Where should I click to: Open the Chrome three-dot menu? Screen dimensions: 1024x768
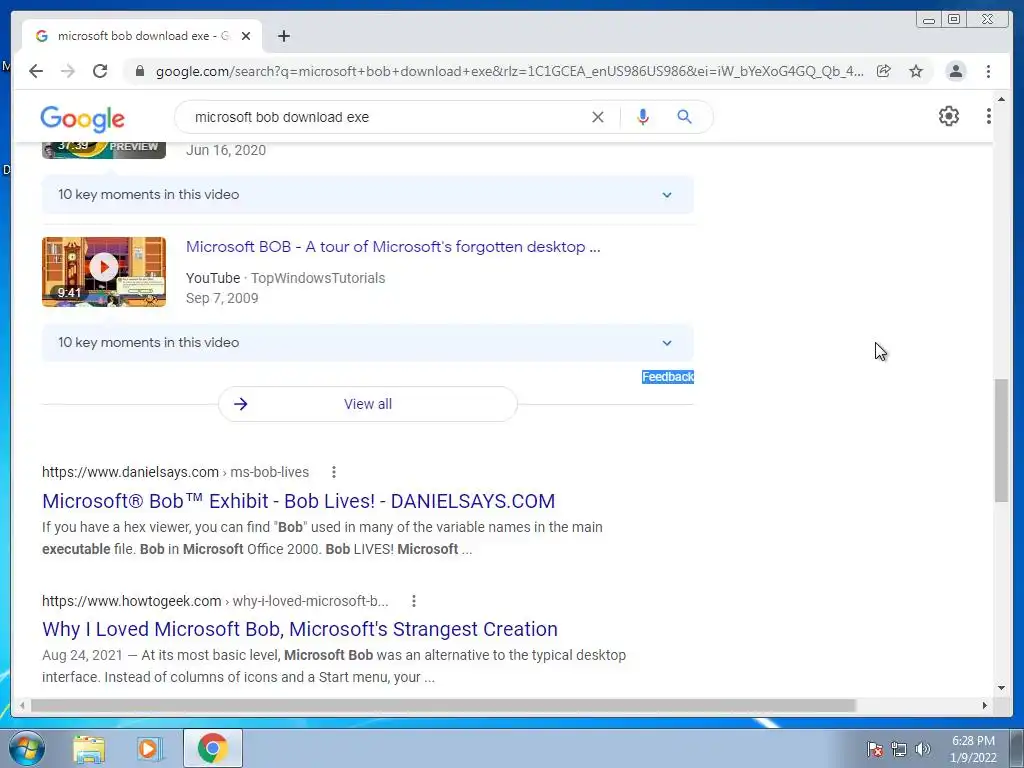pos(989,71)
